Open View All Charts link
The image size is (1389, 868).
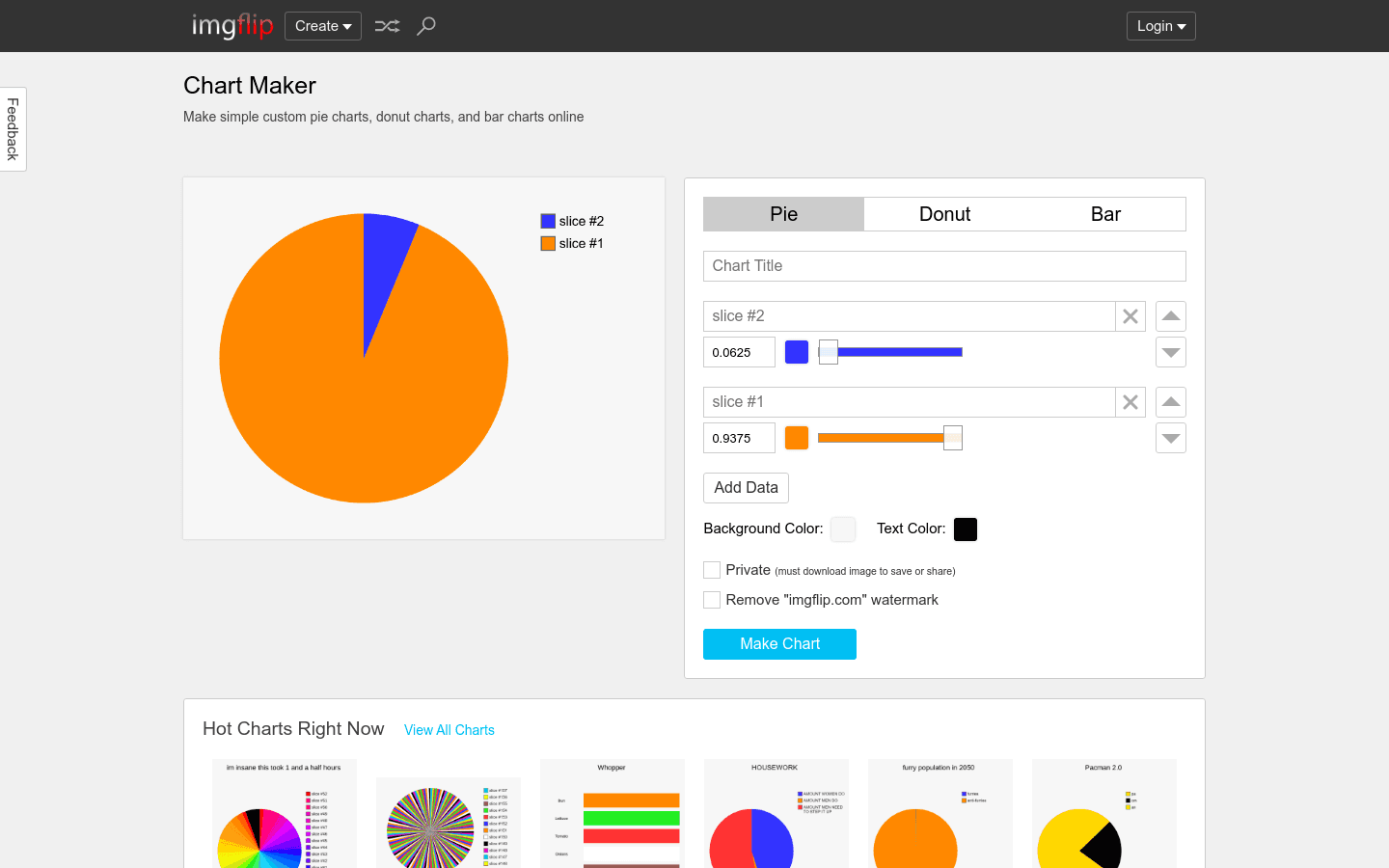(449, 730)
